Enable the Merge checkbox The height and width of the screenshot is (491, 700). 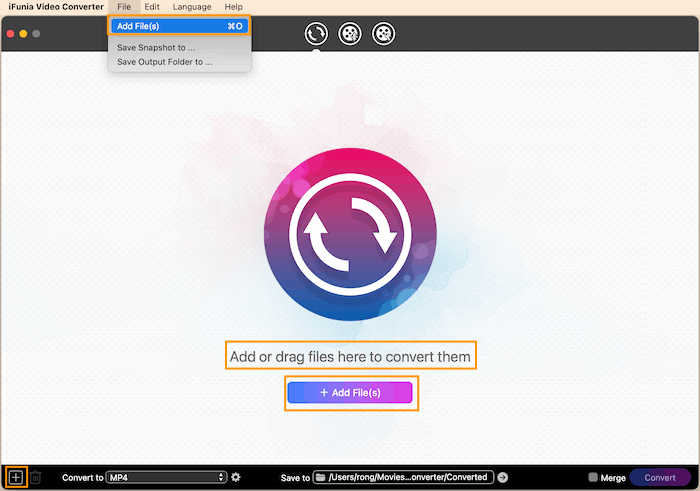coord(593,478)
